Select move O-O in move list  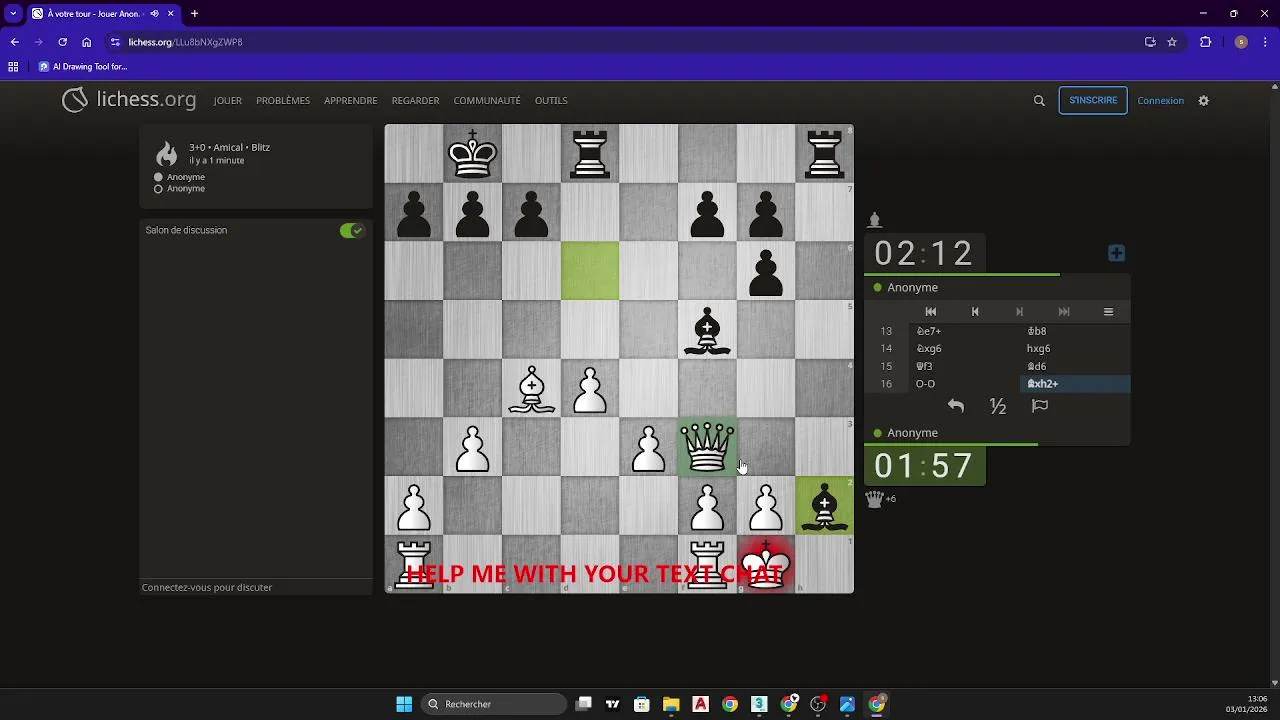[x=965, y=384]
